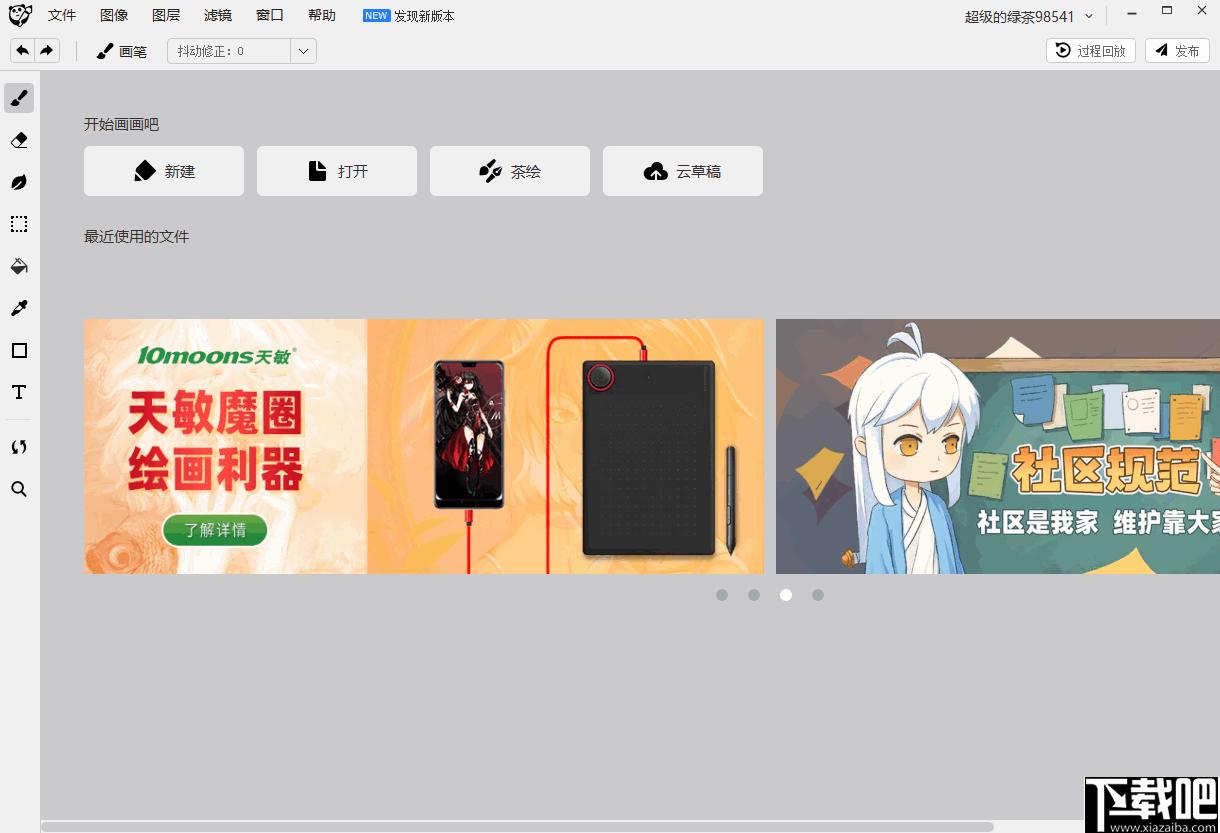This screenshot has height=833, width=1220.
Task: Select the rotate canvas tool
Action: tap(19, 447)
